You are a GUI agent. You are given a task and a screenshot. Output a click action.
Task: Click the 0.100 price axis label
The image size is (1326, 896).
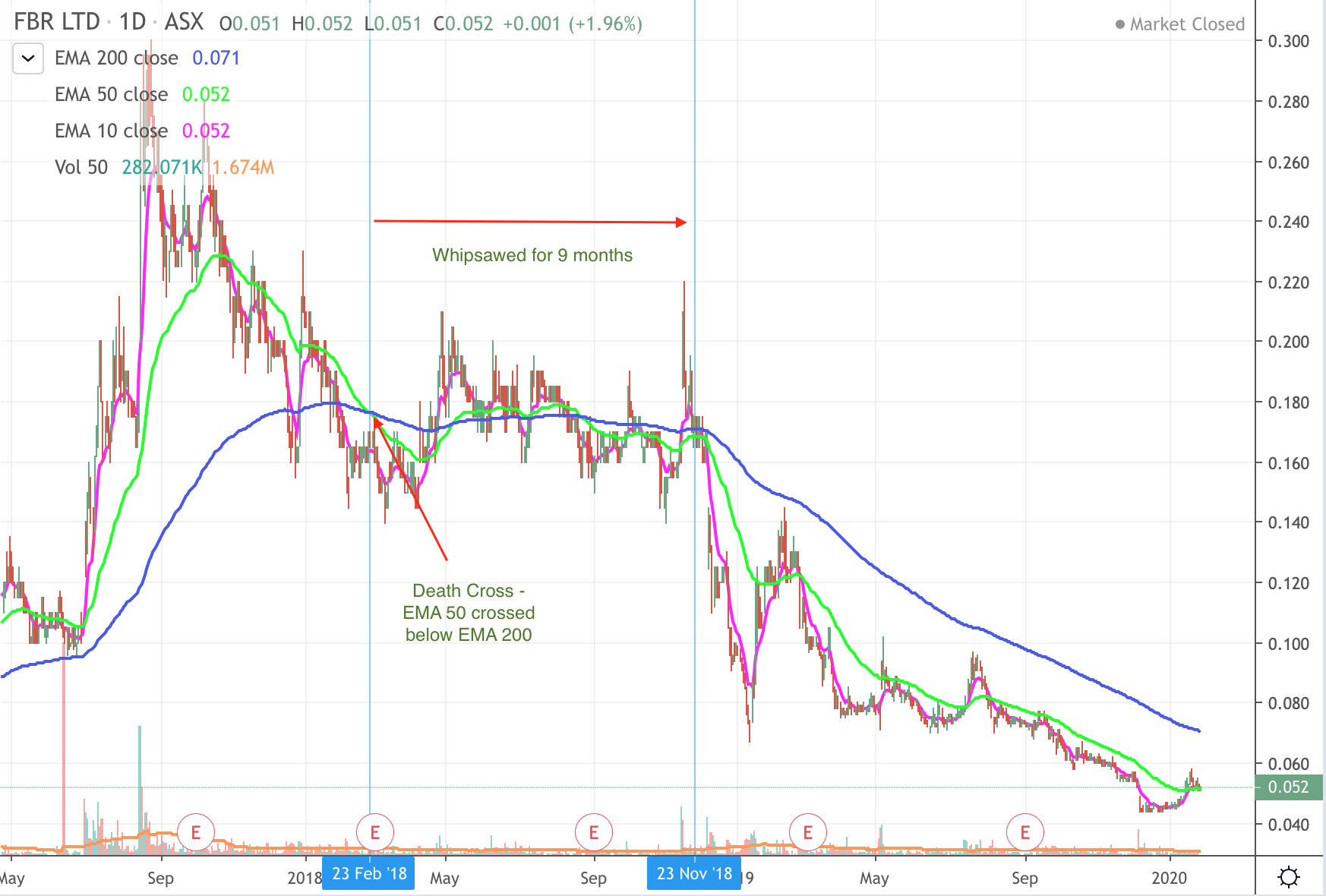click(1289, 644)
